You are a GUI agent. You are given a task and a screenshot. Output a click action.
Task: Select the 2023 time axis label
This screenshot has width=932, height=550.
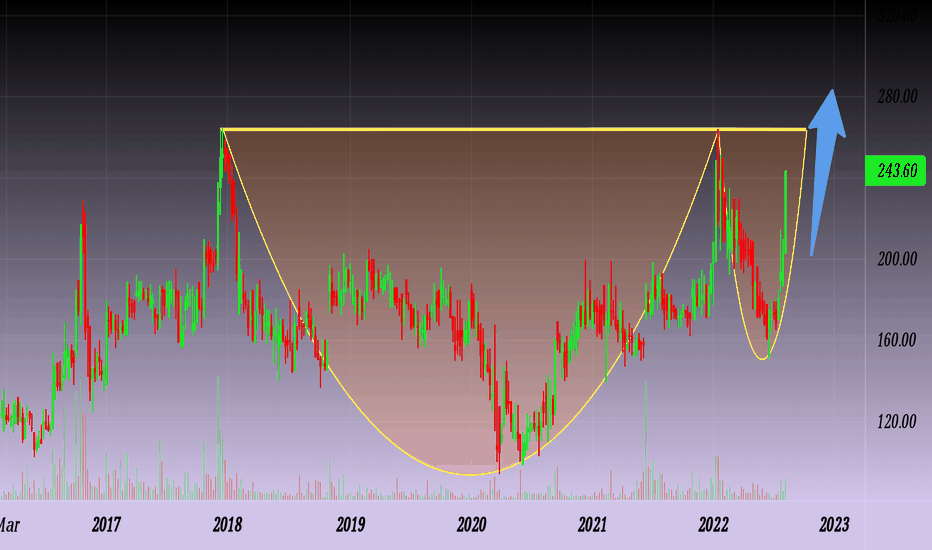click(835, 524)
